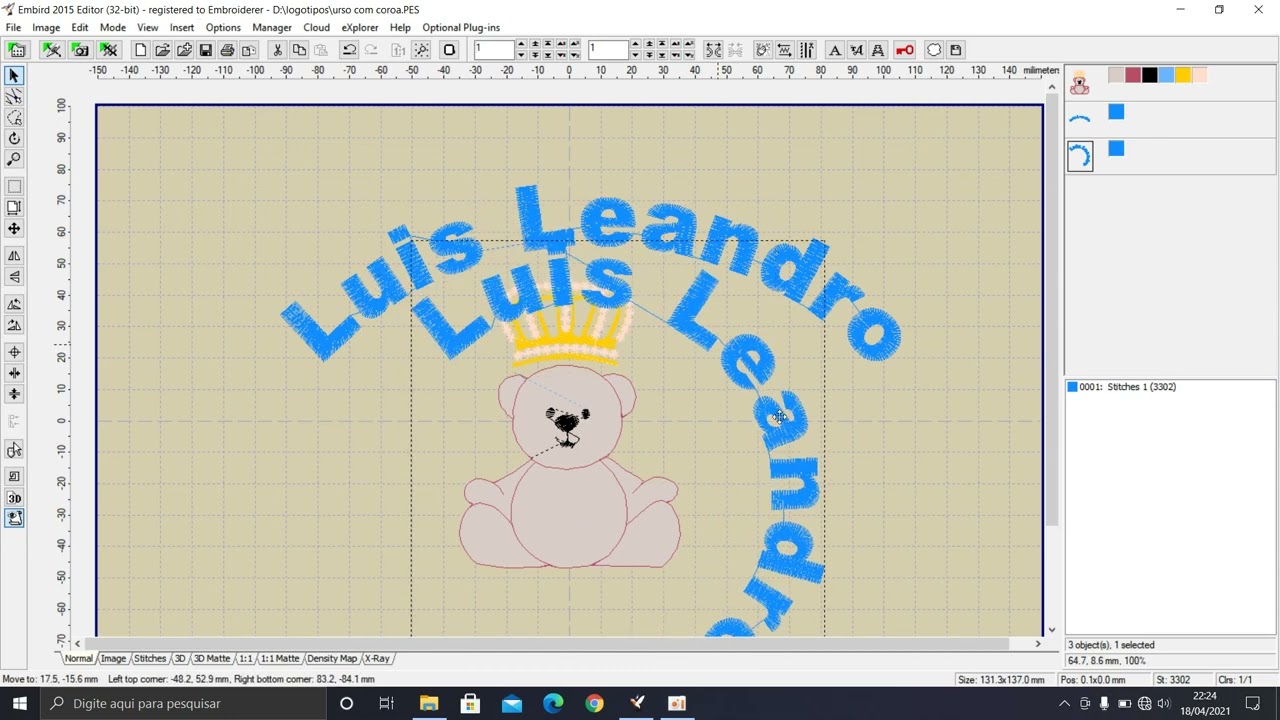This screenshot has height=720, width=1280.
Task: Open the Image menu
Action: click(46, 27)
